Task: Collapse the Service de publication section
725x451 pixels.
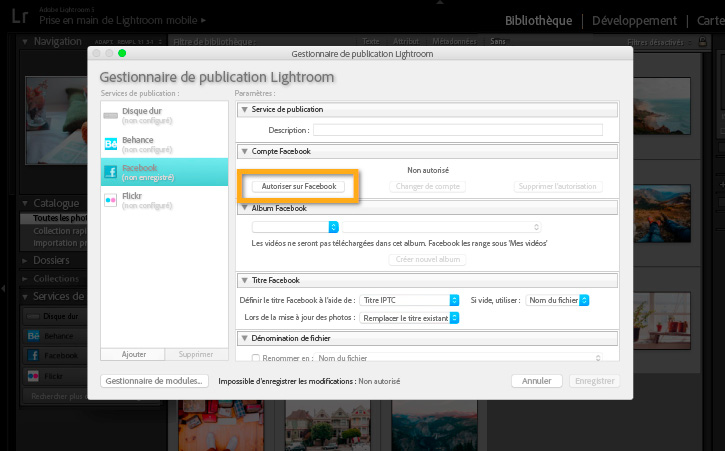Action: pyautogui.click(x=245, y=110)
